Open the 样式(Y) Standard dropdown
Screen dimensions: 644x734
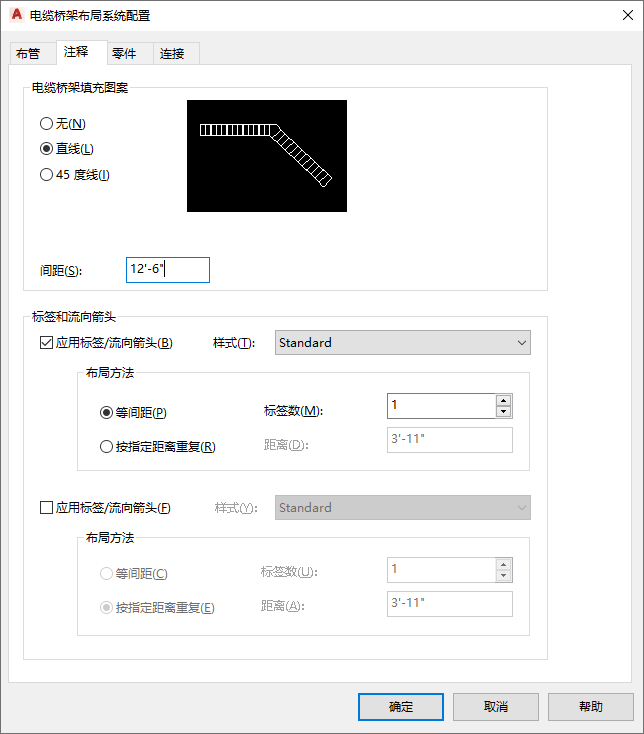(402, 507)
